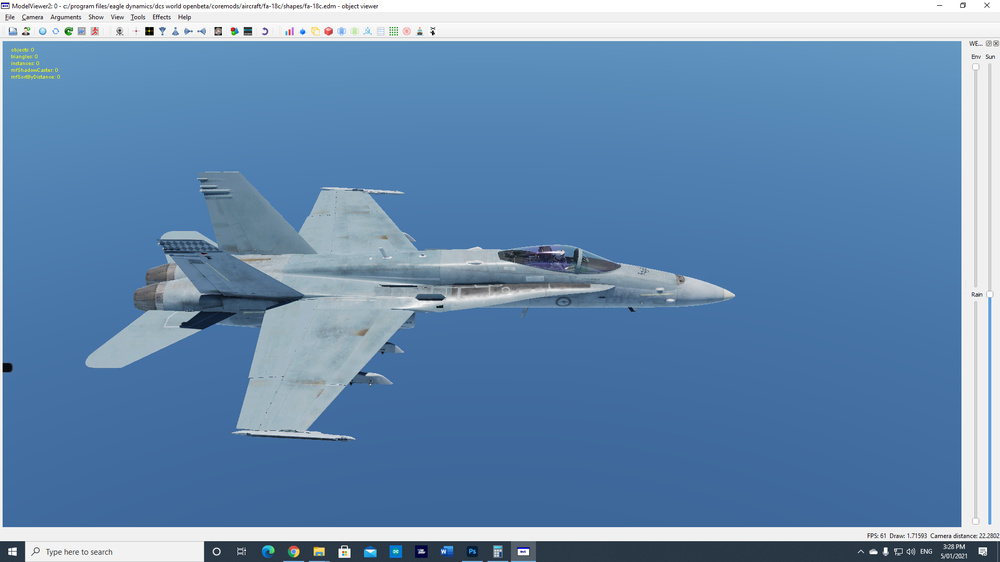Open the View menu
The image size is (1000, 562).
click(117, 17)
